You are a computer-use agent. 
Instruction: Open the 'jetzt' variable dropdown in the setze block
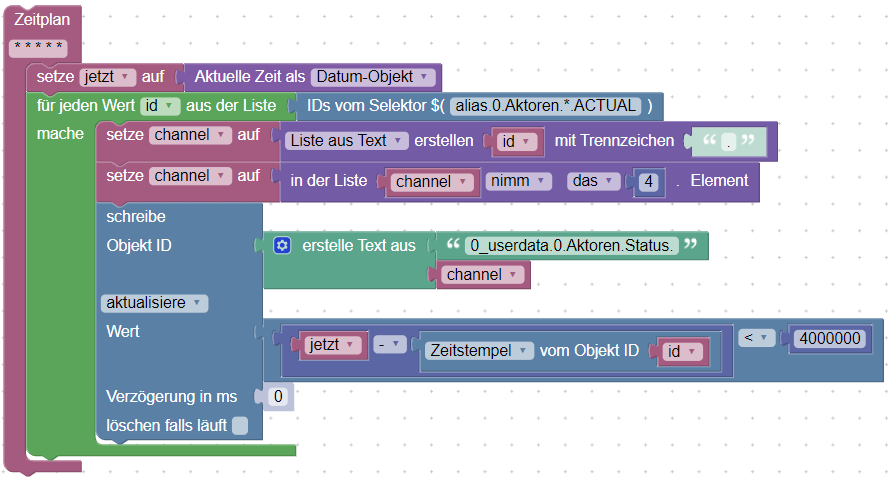[x=107, y=76]
